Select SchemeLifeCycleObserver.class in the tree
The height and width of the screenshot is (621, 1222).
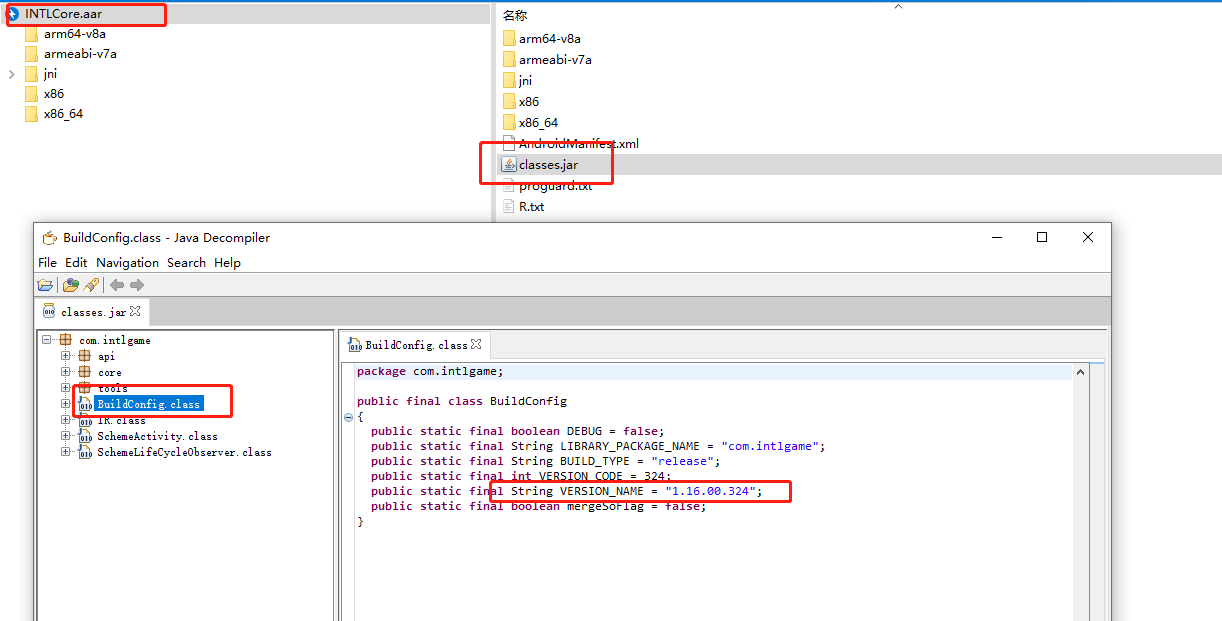[183, 452]
